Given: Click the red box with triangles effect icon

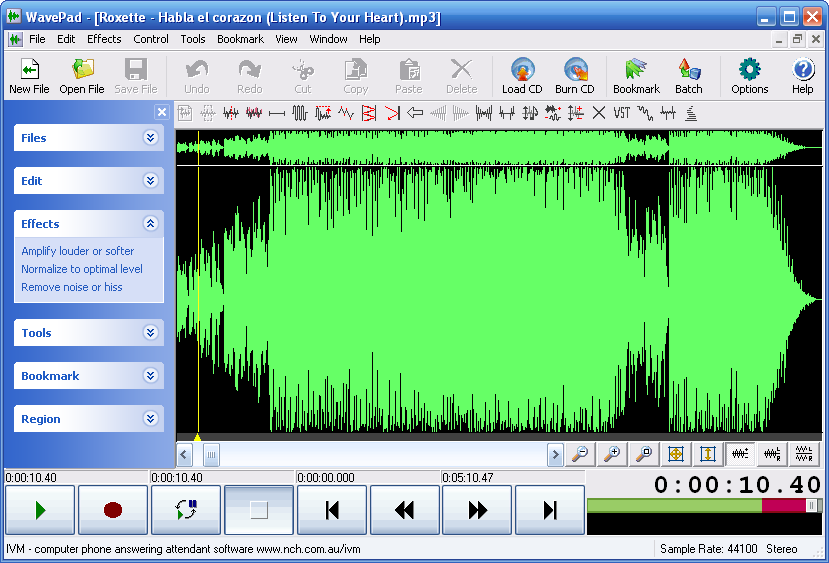Looking at the screenshot, I should (x=369, y=113).
